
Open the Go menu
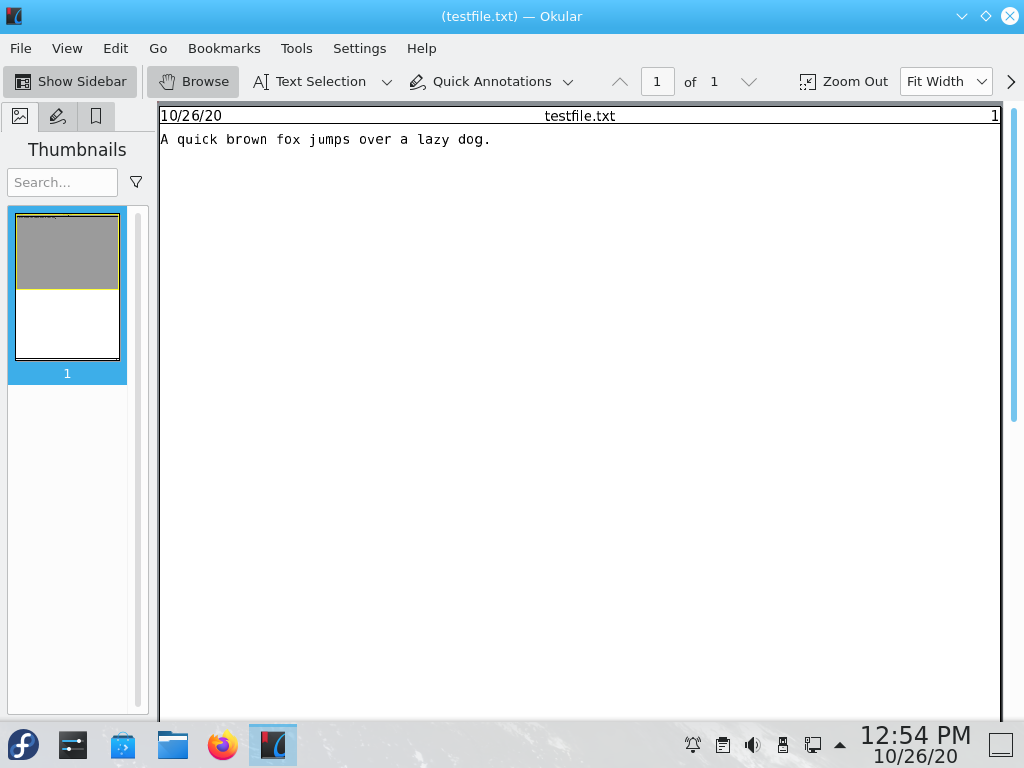pos(158,48)
